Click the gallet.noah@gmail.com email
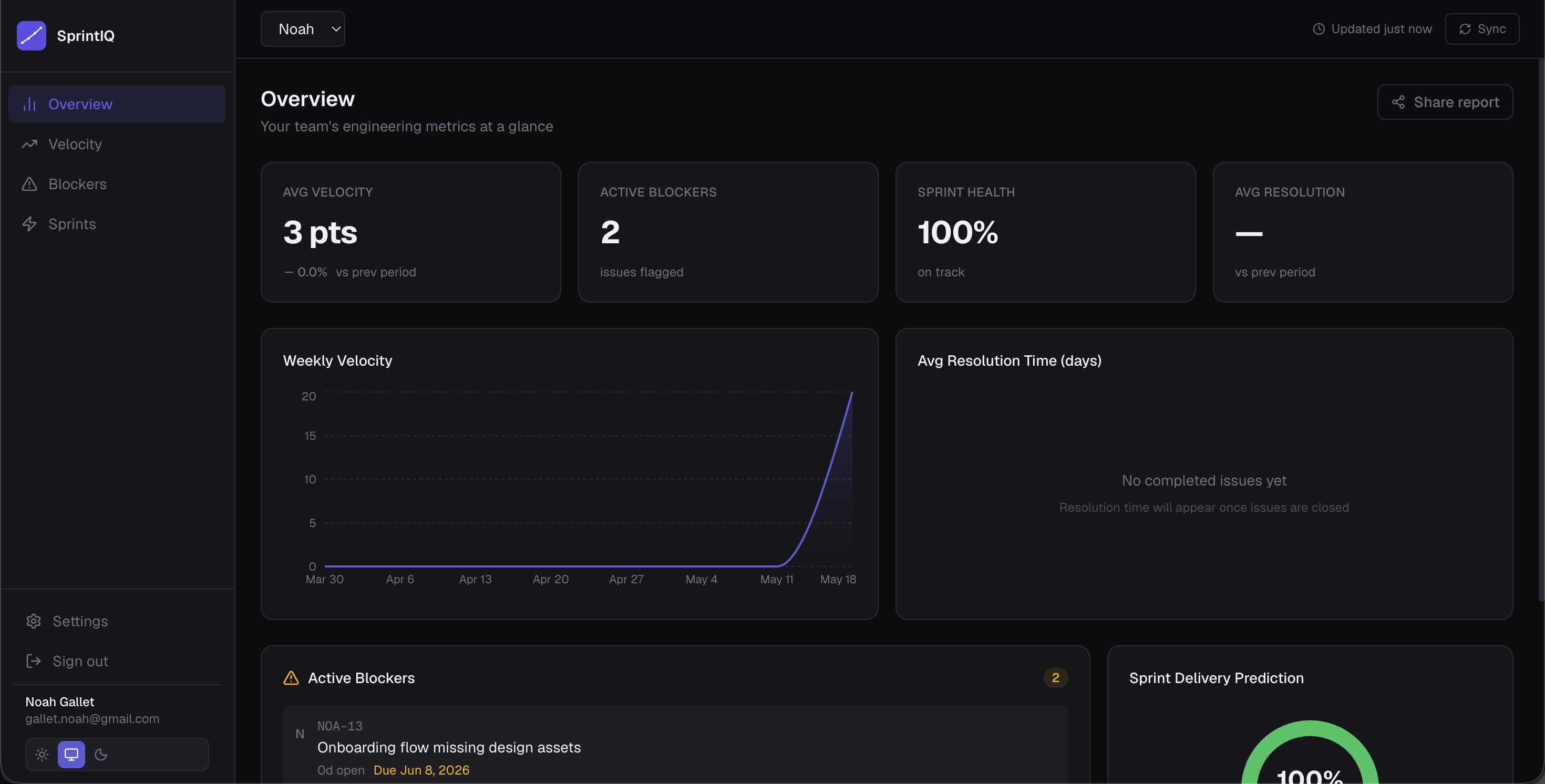1545x784 pixels. [92, 719]
